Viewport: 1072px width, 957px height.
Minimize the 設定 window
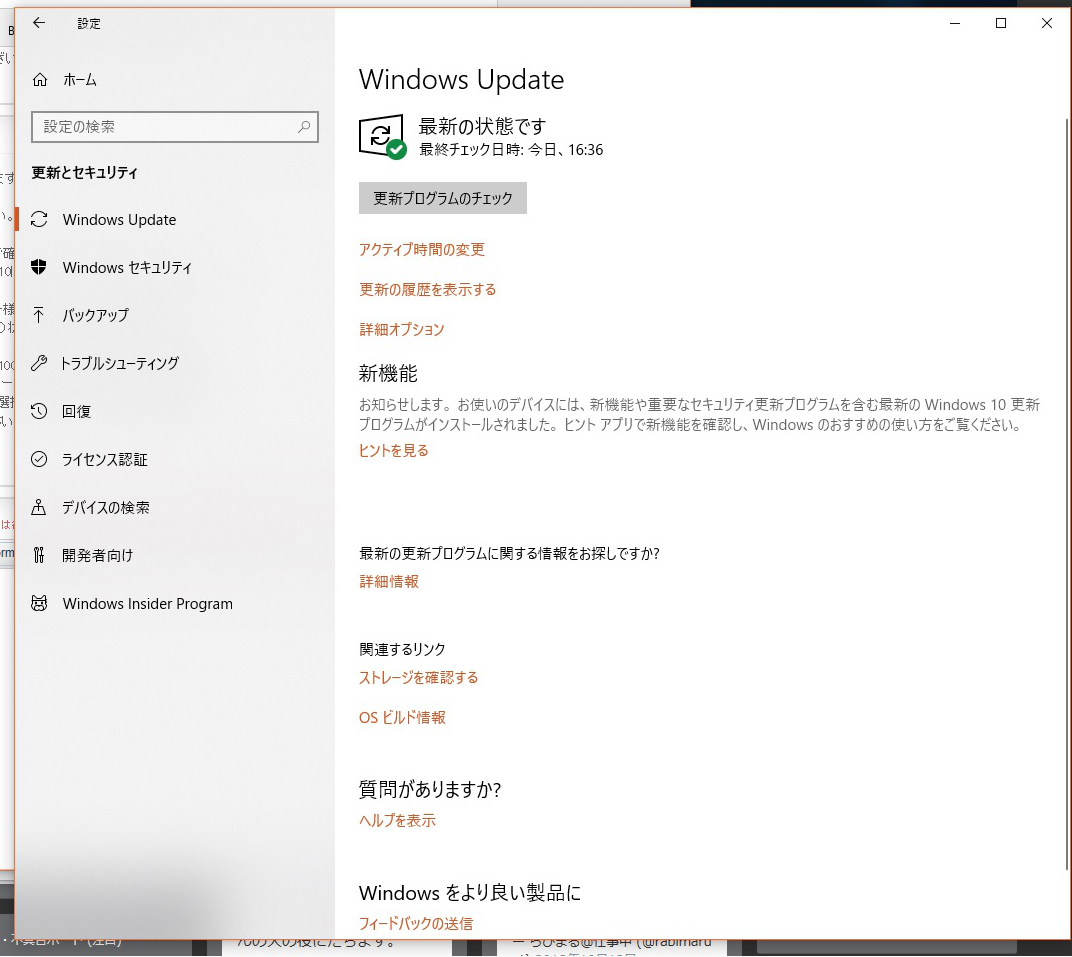click(955, 23)
